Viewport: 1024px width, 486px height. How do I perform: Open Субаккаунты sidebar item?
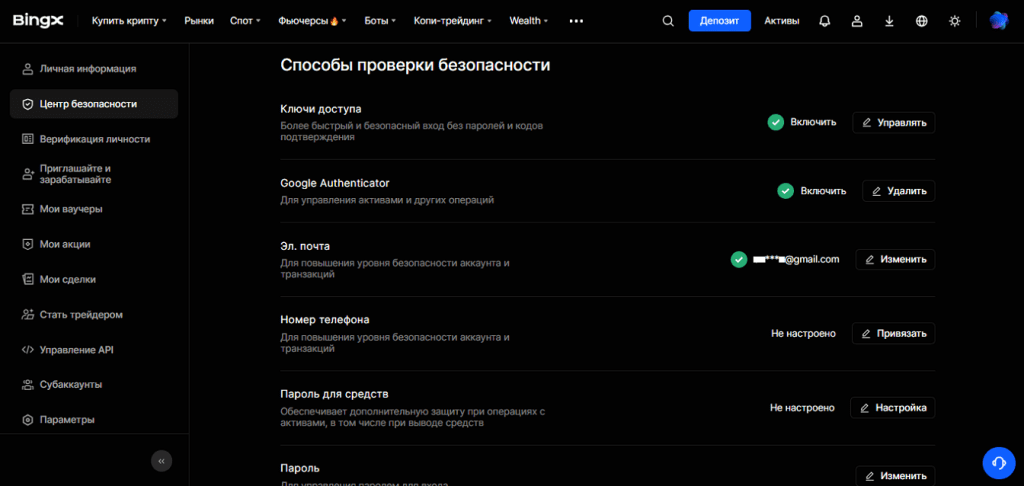[71, 384]
